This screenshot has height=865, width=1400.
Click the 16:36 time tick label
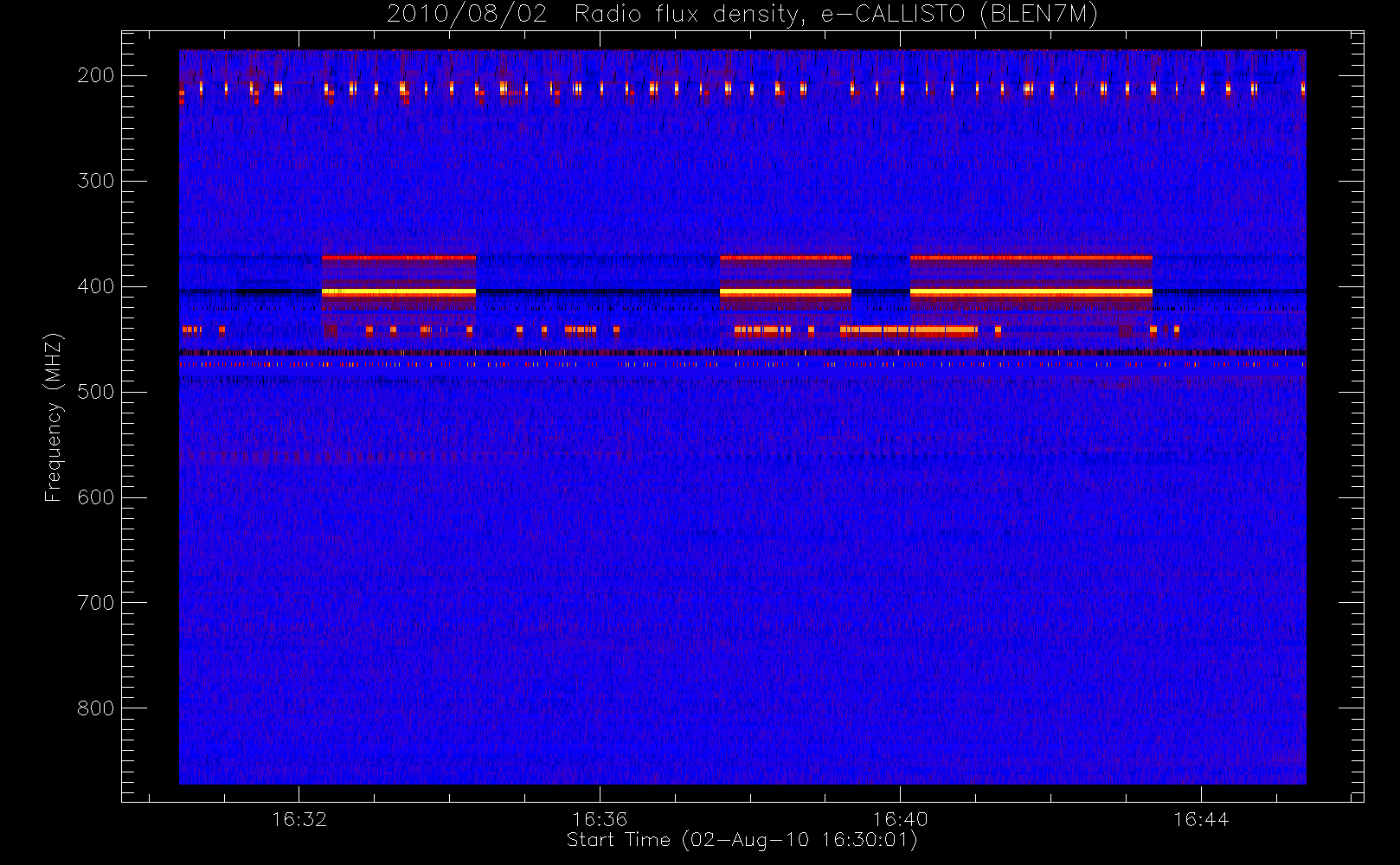coord(600,819)
